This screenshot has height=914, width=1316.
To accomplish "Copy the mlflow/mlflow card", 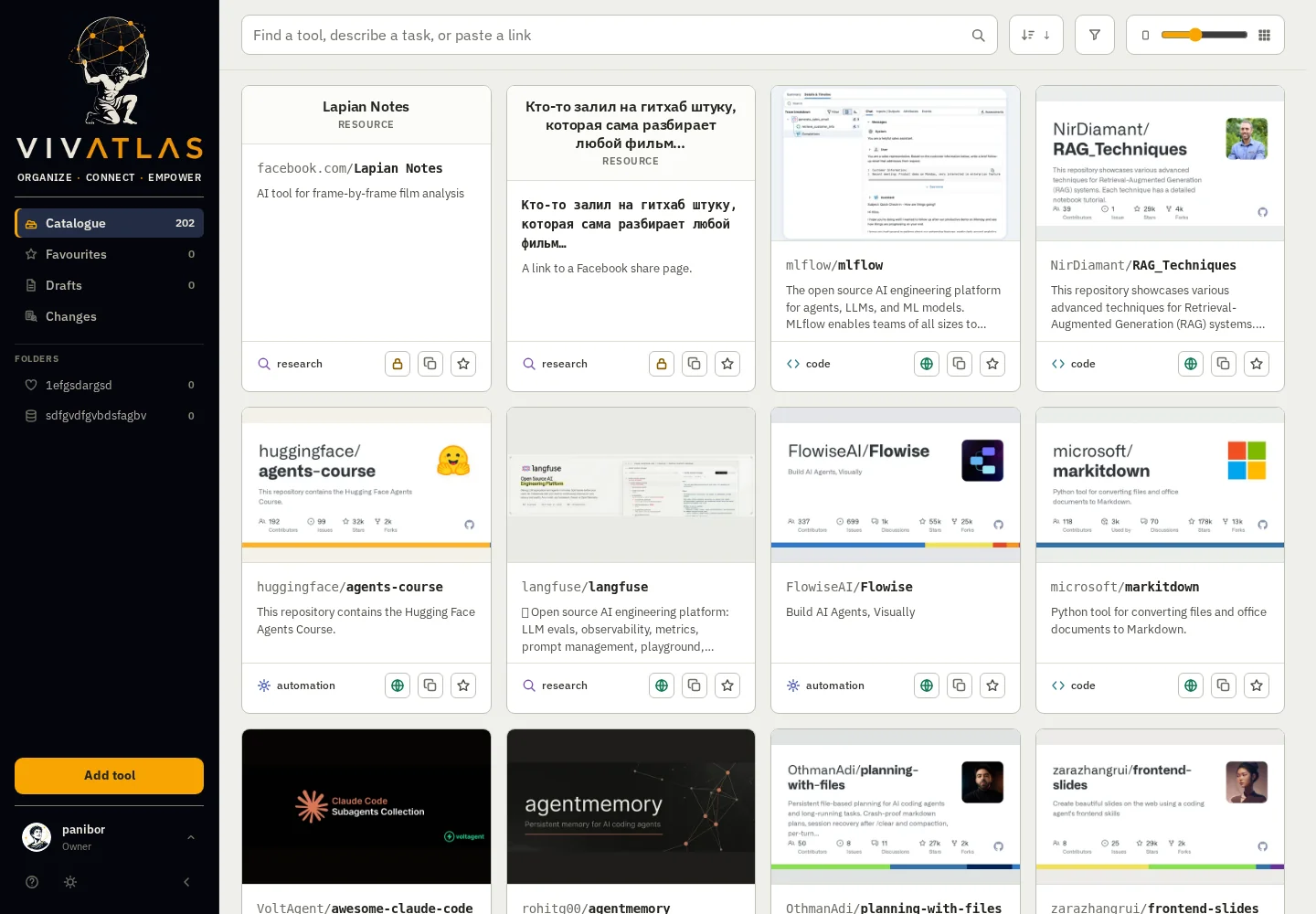I will click(x=960, y=364).
